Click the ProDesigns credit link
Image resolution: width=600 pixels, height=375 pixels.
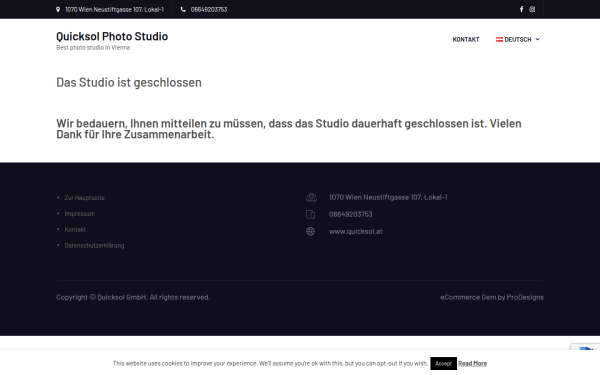point(525,297)
